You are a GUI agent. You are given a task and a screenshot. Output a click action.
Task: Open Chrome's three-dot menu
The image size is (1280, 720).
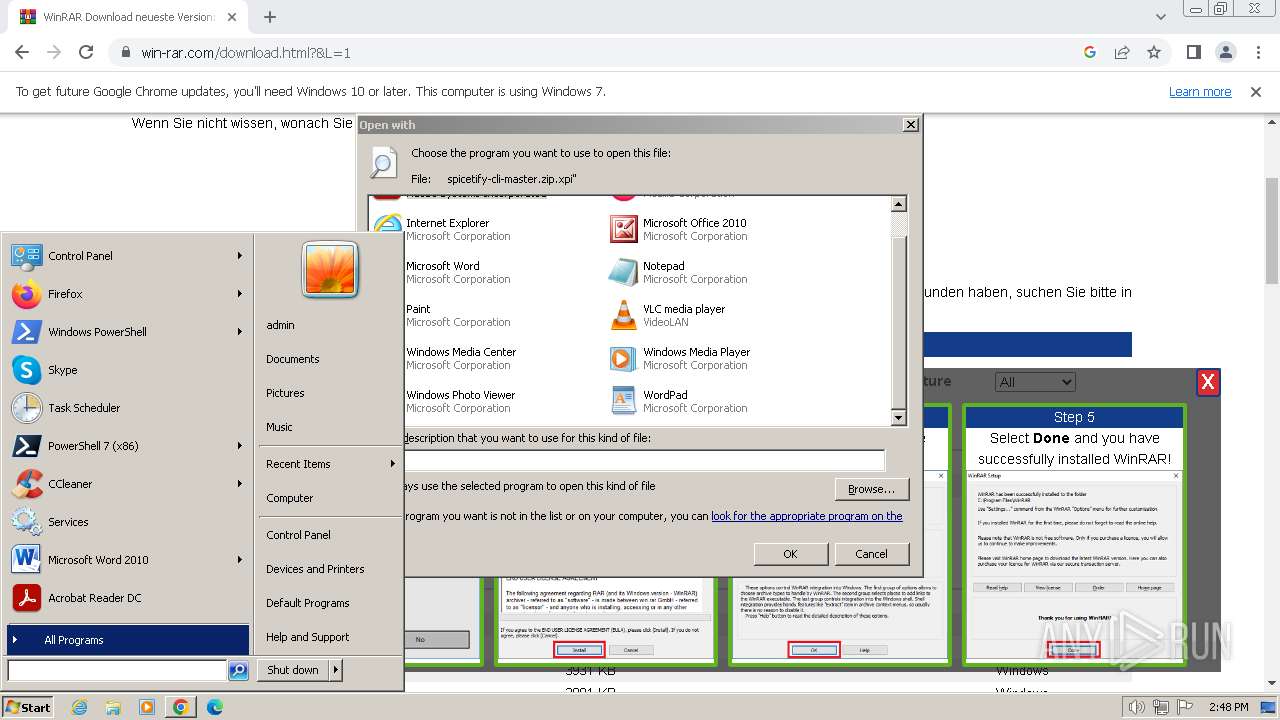point(1257,52)
